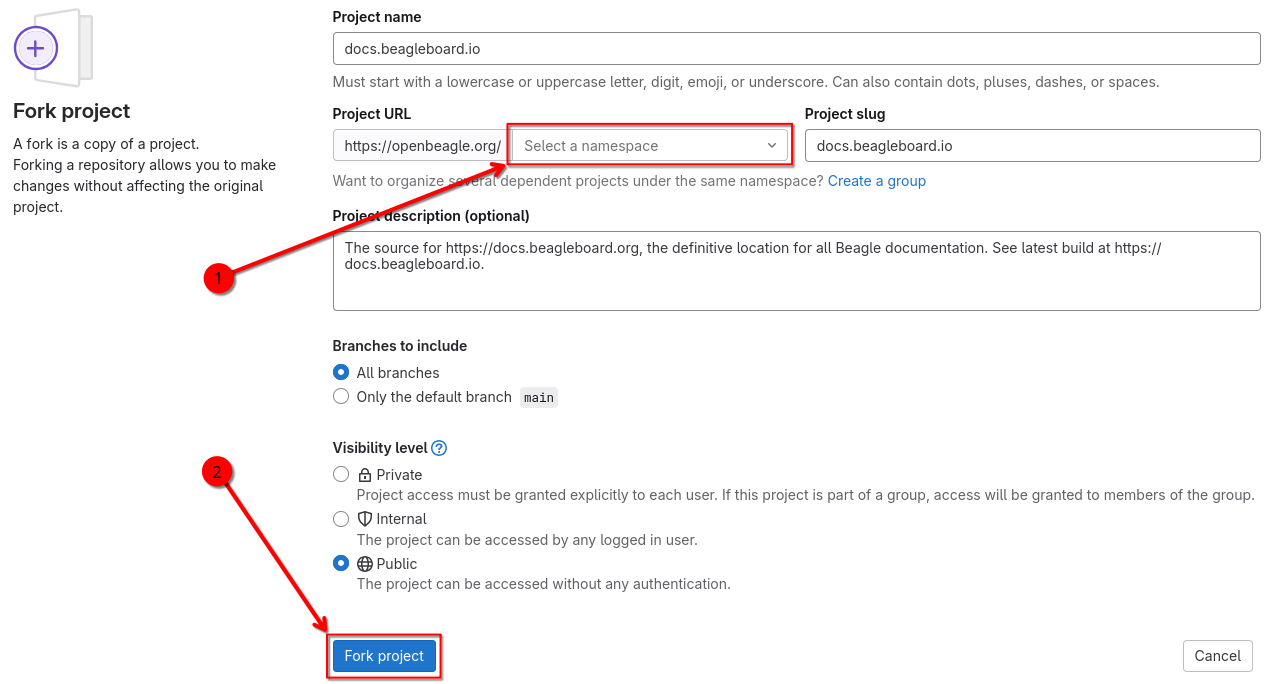Viewport: 1281px width, 684px height.
Task: Click the red annotation marker 1
Action: tap(218, 279)
